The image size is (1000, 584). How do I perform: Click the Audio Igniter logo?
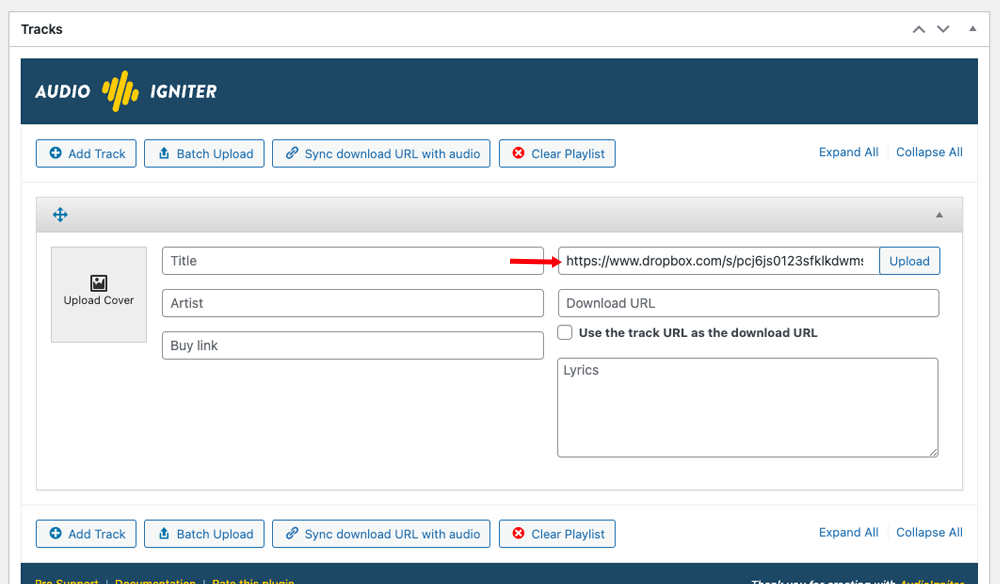126,91
